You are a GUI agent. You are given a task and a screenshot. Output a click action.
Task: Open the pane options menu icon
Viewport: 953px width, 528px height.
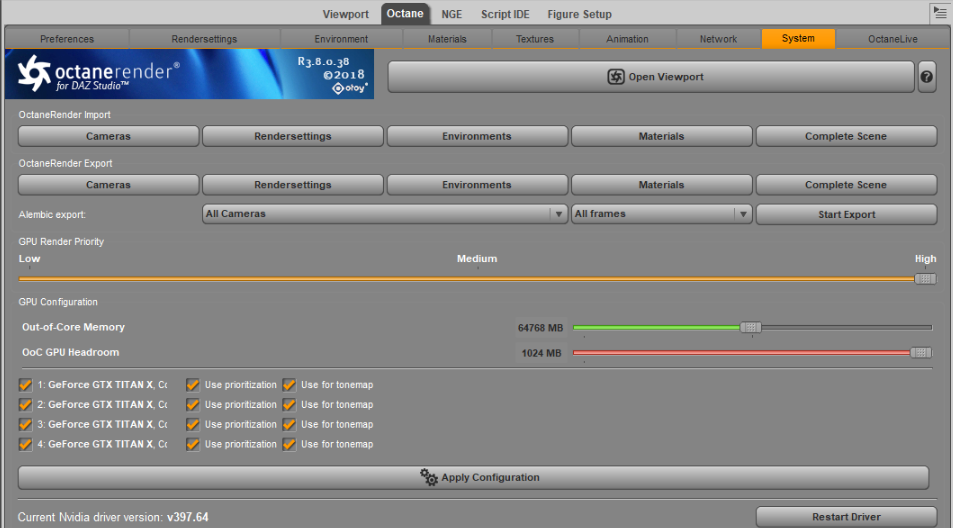coord(940,13)
